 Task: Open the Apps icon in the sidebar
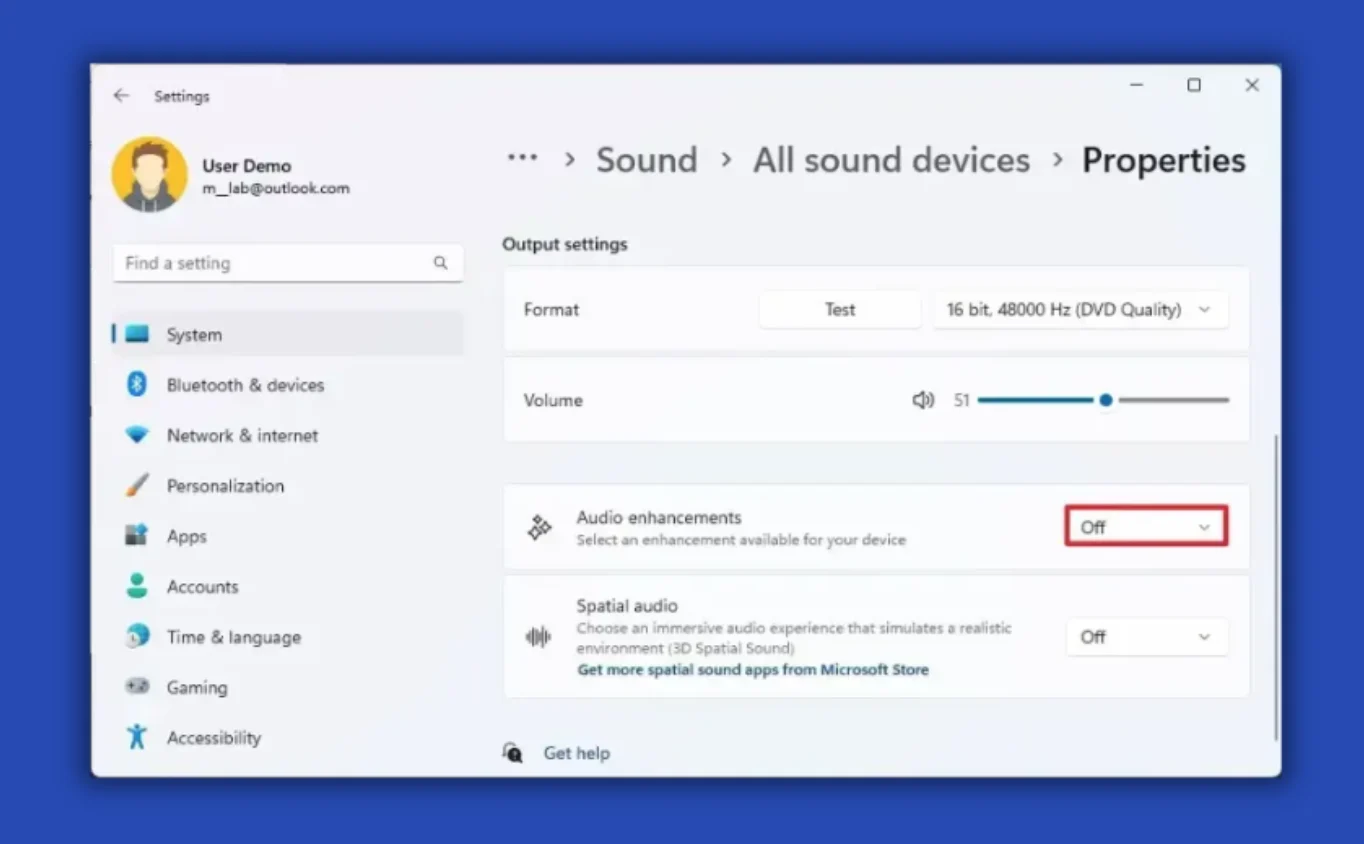(x=136, y=536)
